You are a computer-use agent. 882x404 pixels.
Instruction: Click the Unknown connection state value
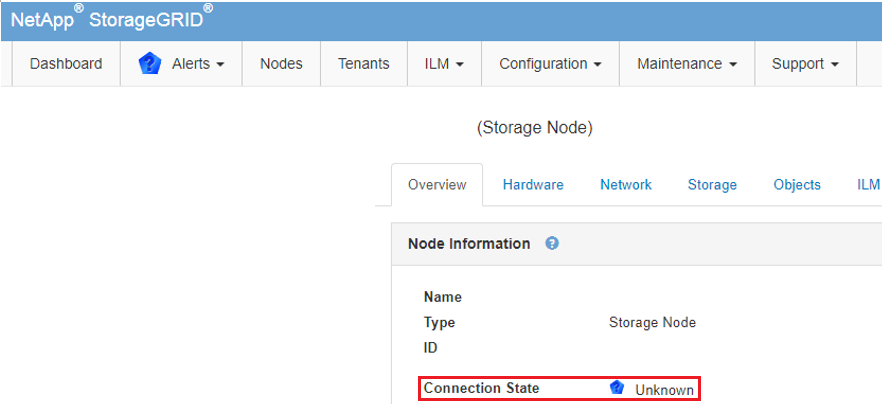[664, 390]
